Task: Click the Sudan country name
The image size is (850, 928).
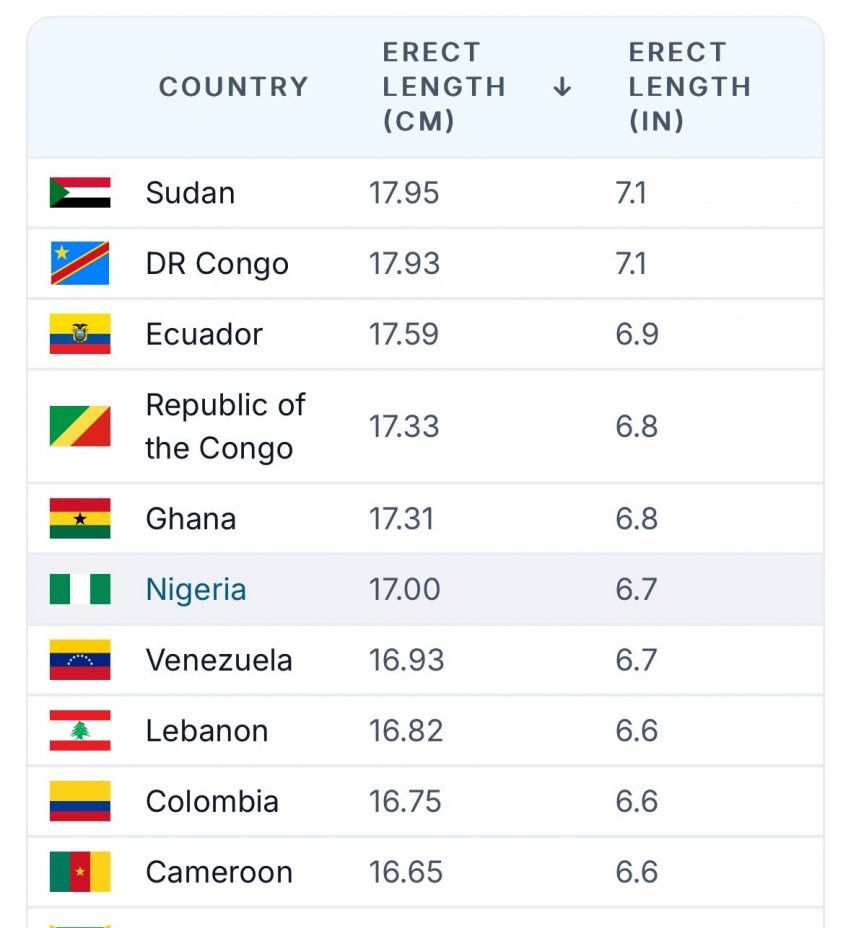Action: tap(190, 192)
